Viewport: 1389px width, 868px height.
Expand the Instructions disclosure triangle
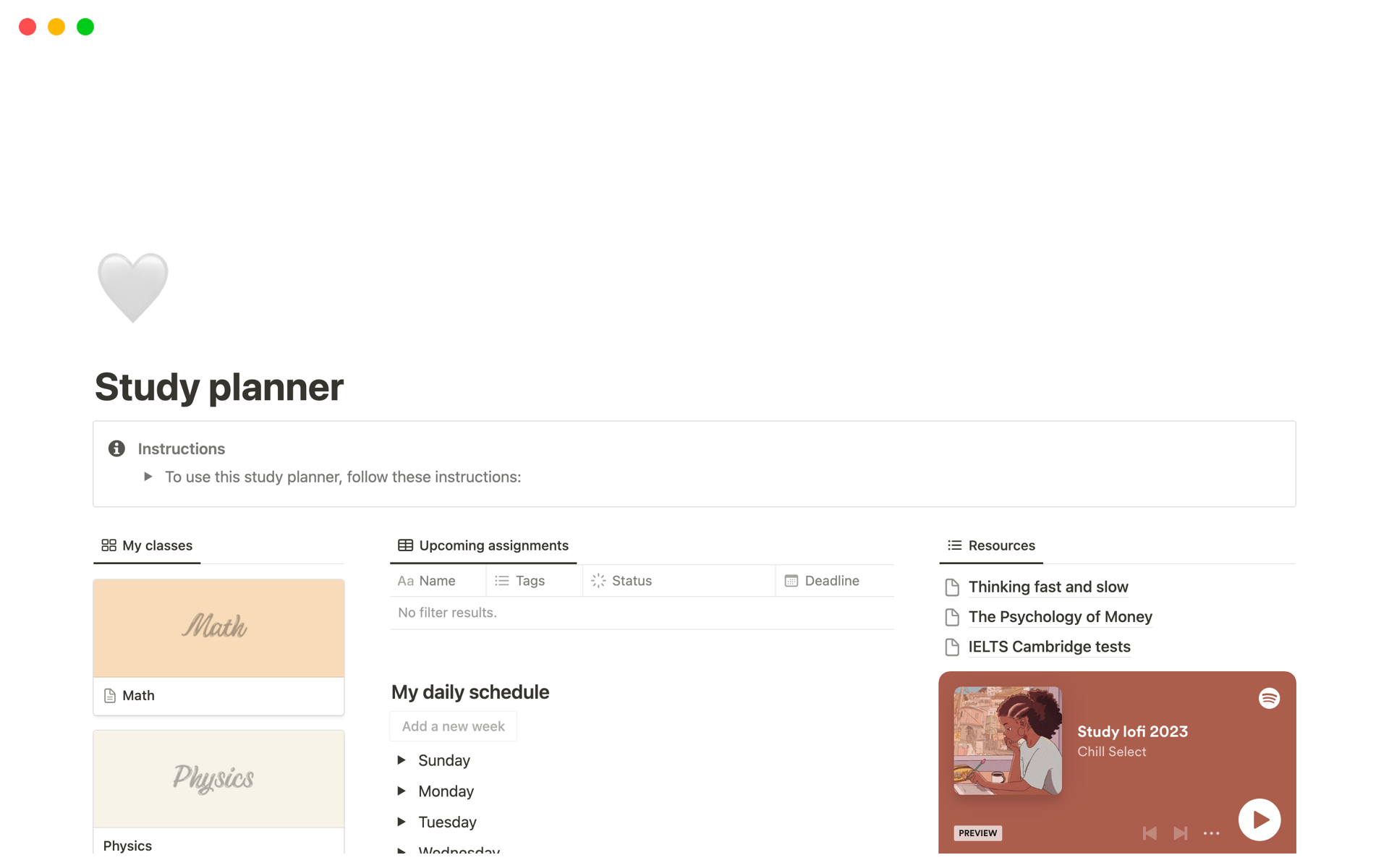(x=147, y=477)
